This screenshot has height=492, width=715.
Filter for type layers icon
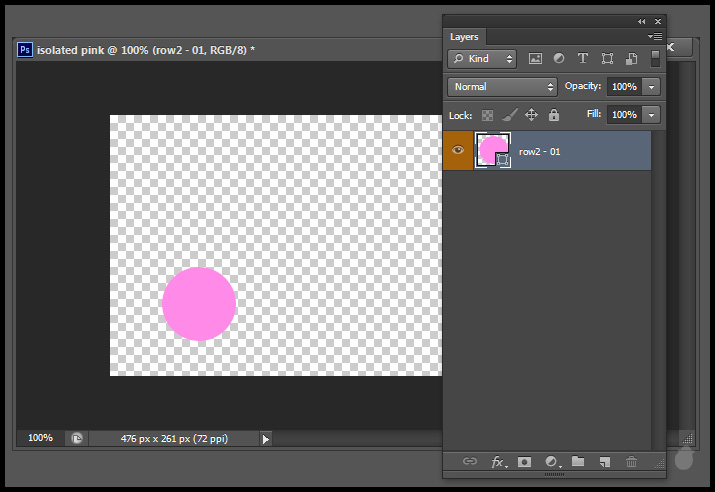tap(583, 59)
